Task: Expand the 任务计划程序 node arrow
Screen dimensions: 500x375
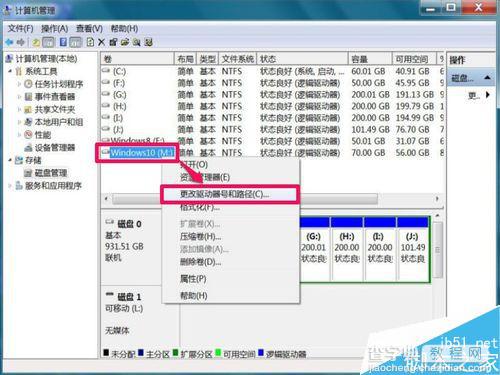Action: (x=19, y=84)
